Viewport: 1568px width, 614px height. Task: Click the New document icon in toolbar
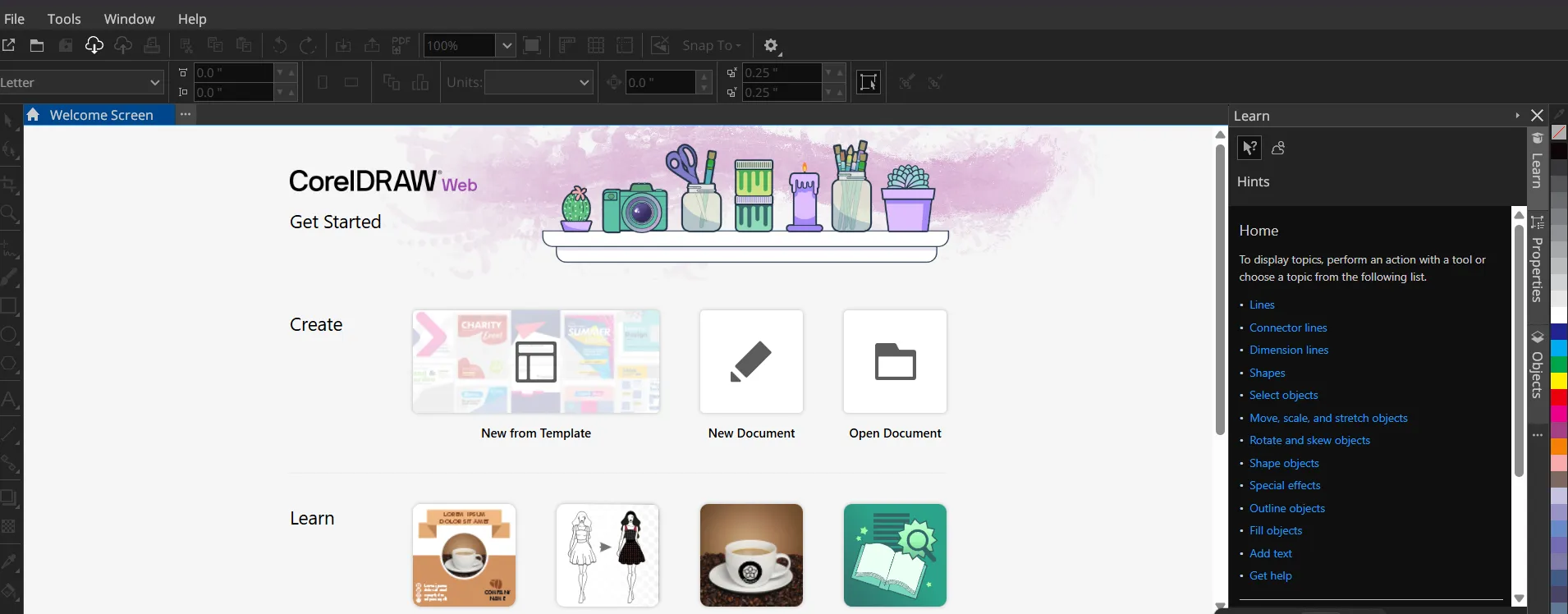coord(9,45)
